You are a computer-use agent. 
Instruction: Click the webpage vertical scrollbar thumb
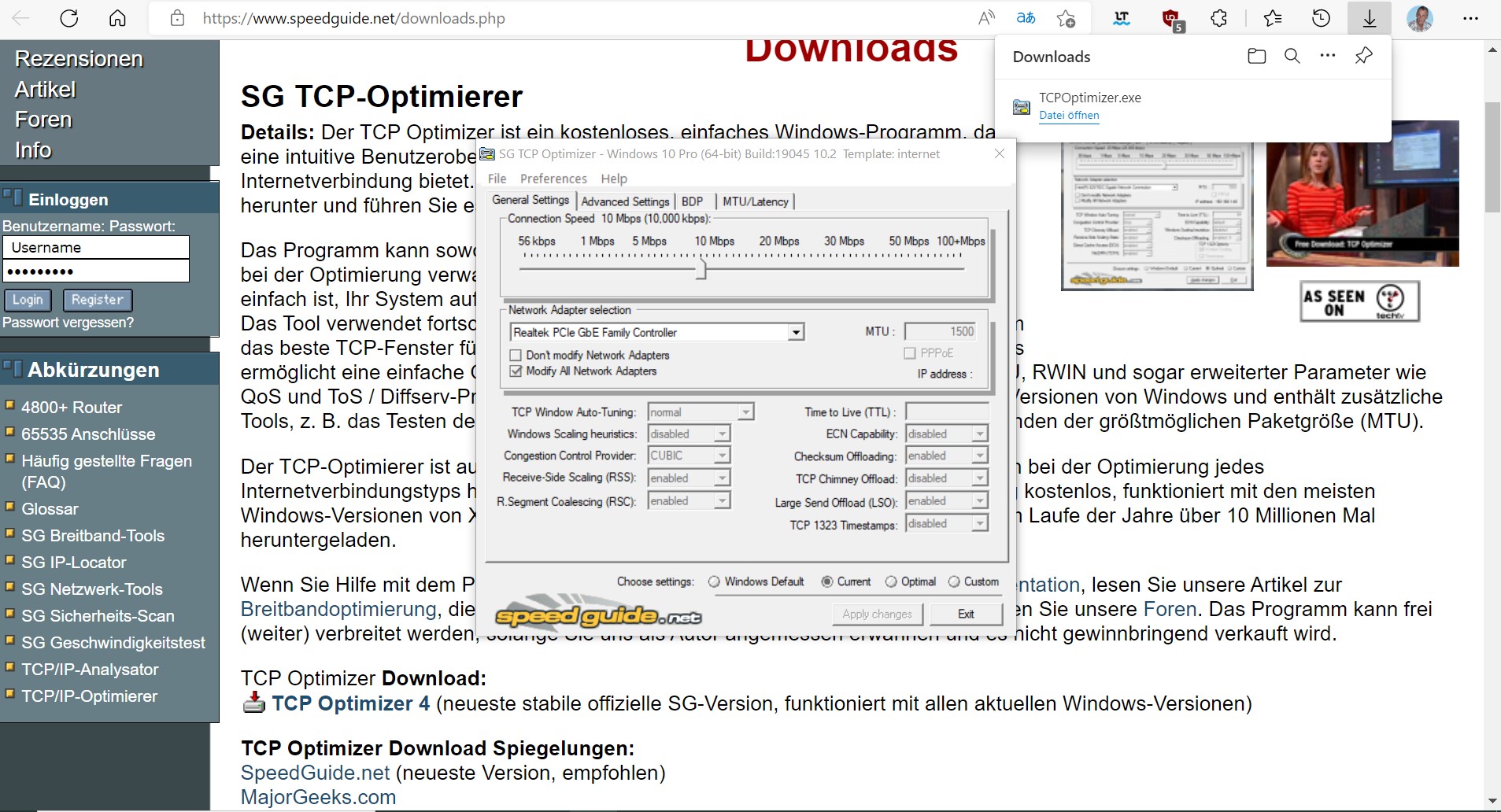(x=1492, y=157)
